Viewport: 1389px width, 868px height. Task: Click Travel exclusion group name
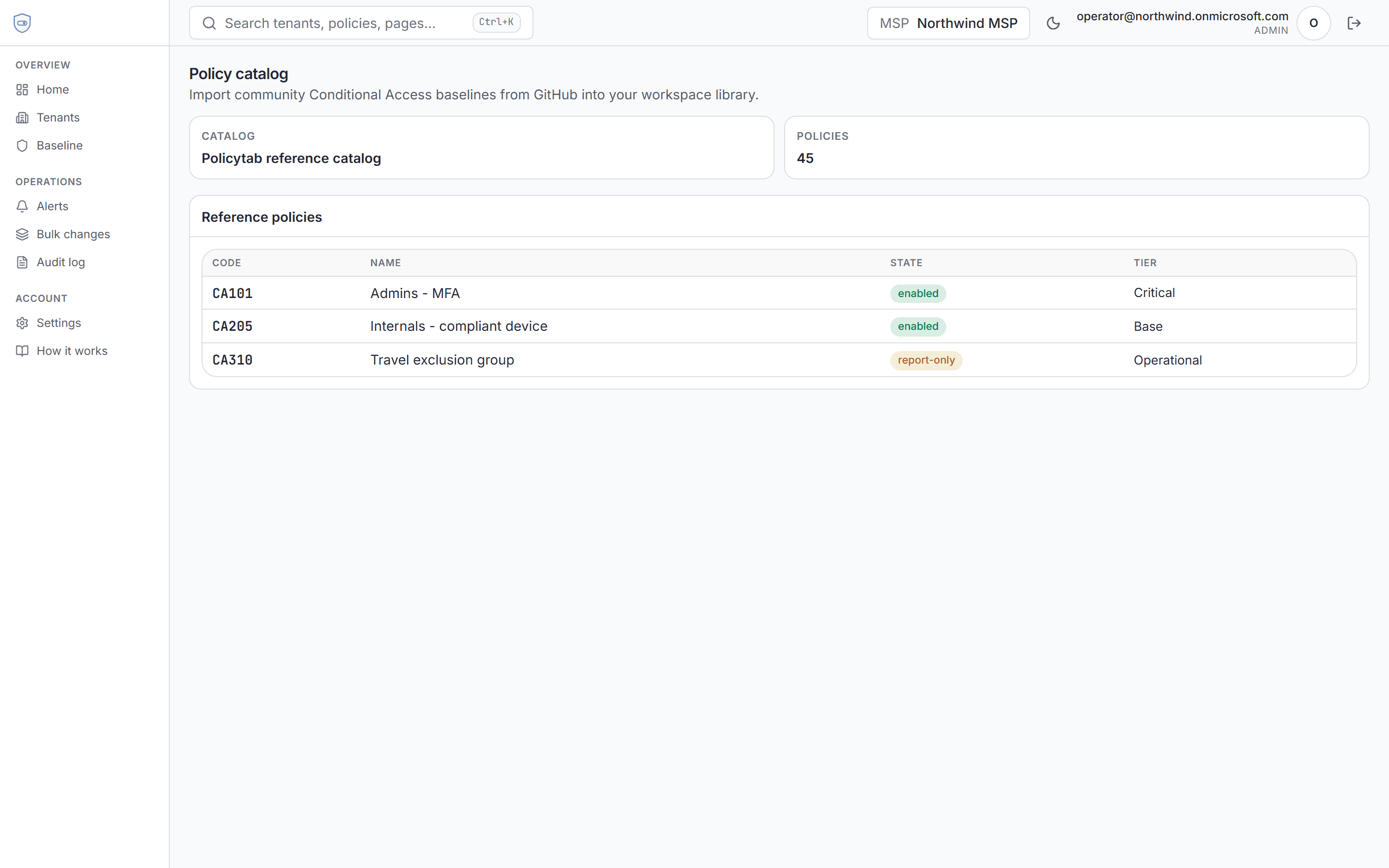click(442, 360)
